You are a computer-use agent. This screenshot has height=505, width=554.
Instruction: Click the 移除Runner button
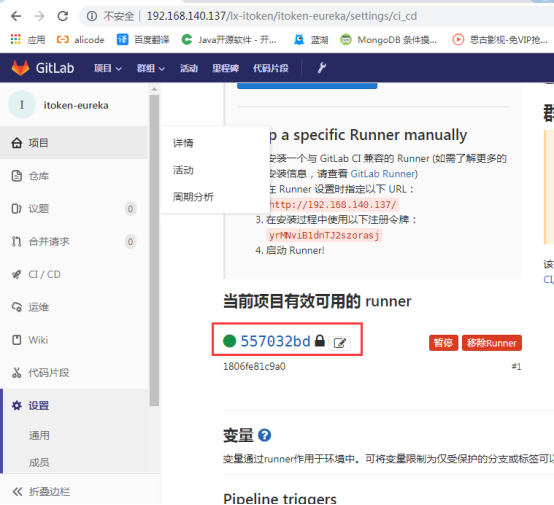pyautogui.click(x=491, y=343)
